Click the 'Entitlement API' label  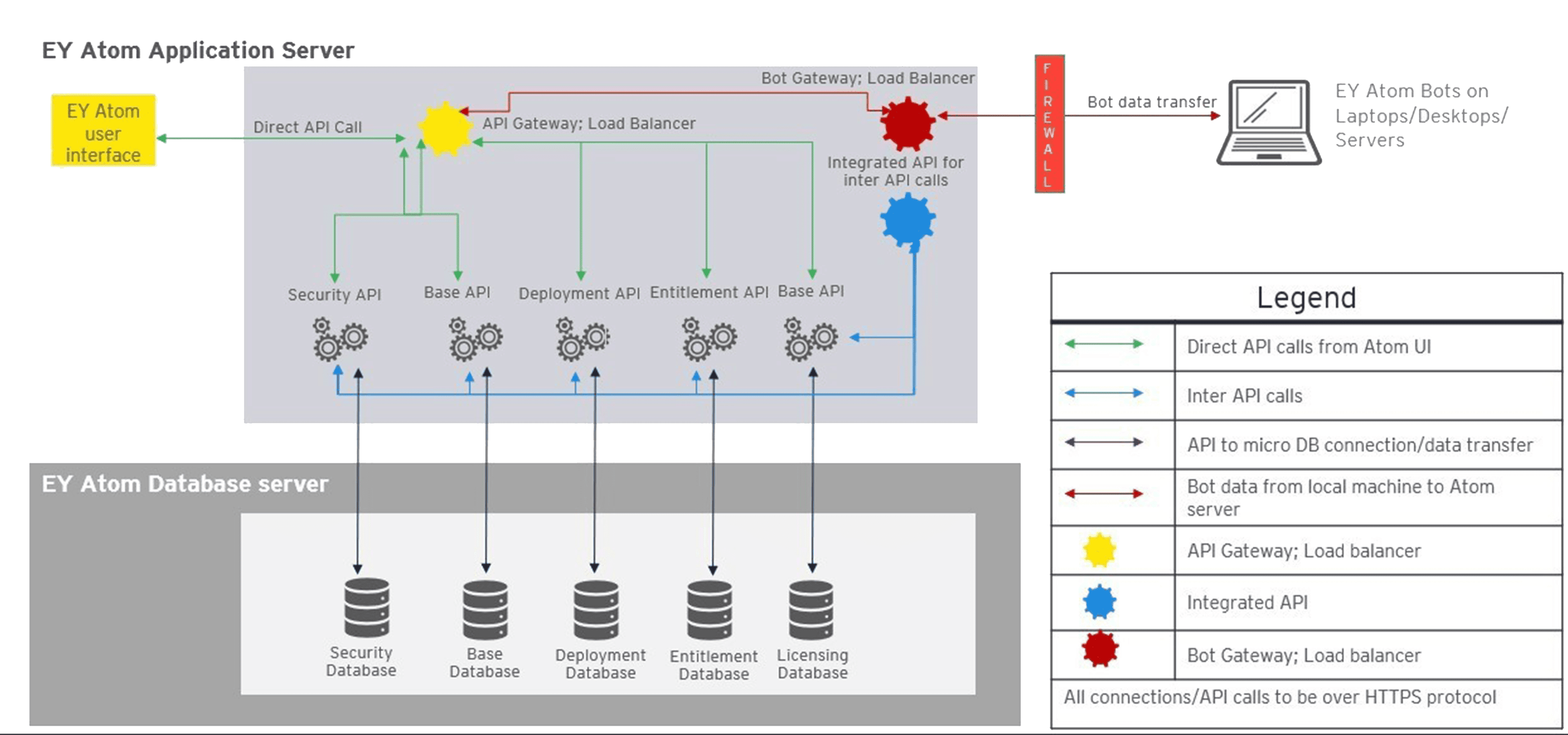tap(709, 293)
